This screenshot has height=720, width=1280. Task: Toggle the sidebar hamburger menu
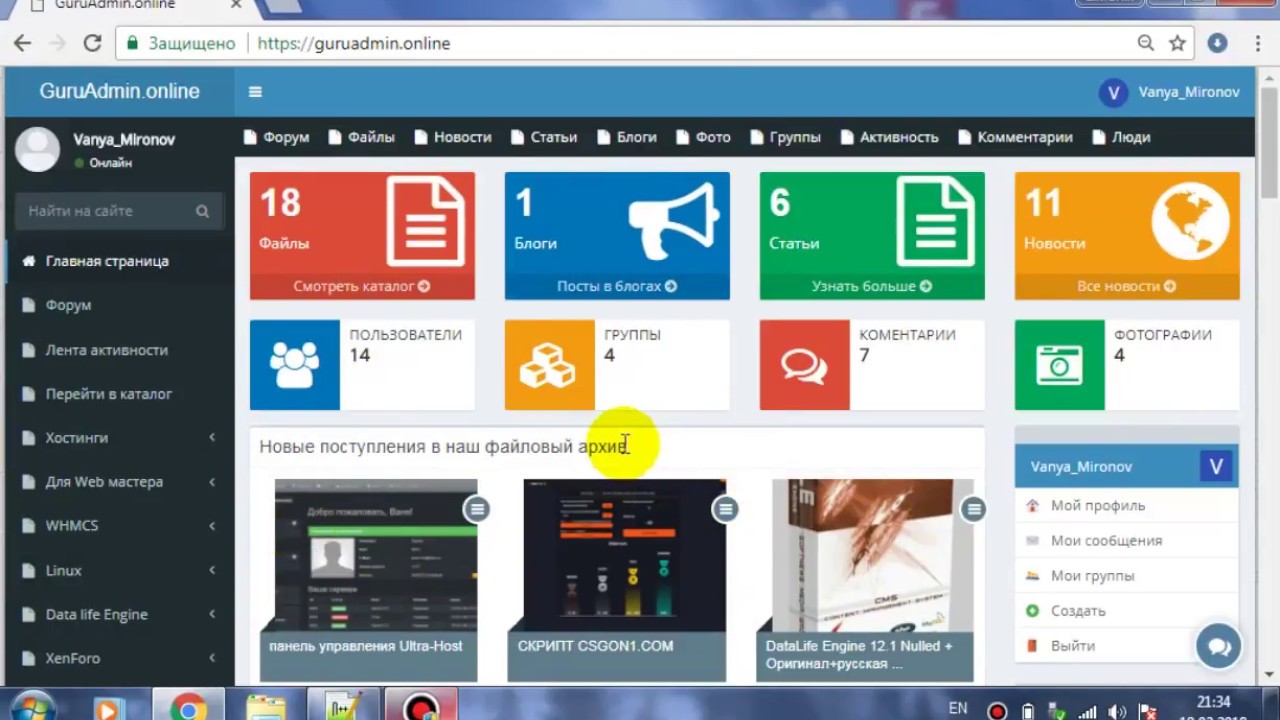[255, 92]
